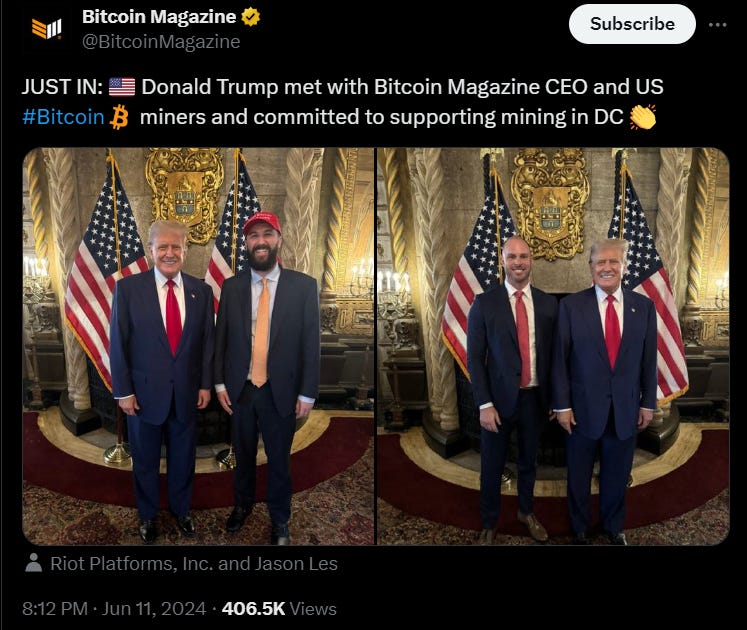Open the three-dot more options menu
This screenshot has height=630, width=747.
pyautogui.click(x=717, y=25)
